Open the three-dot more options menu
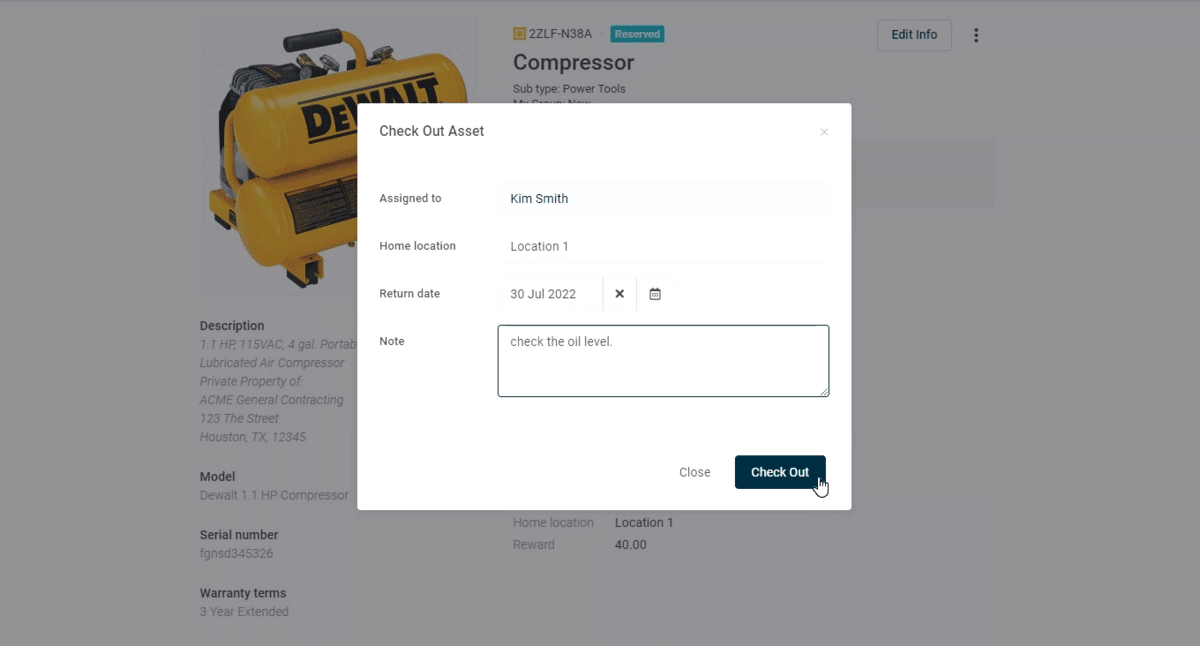1200x646 pixels. pyautogui.click(x=976, y=35)
